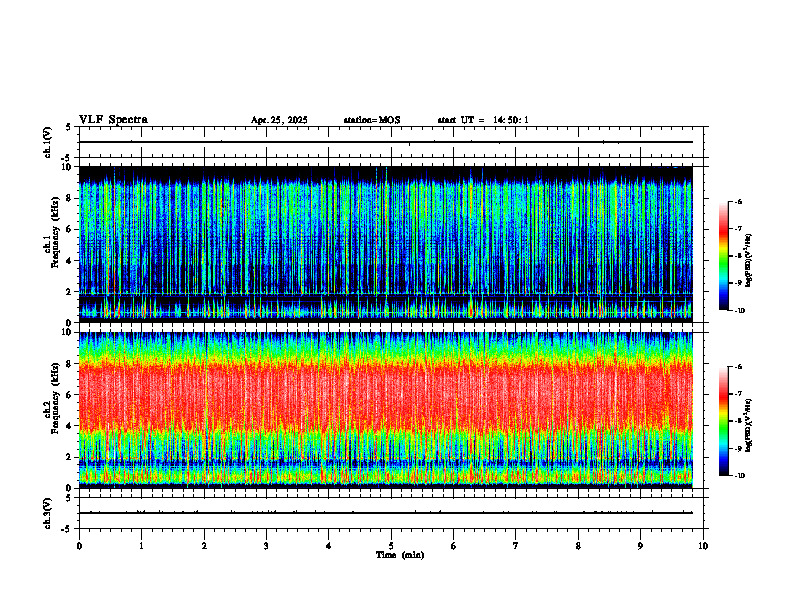Image resolution: width=792 pixels, height=612 pixels.
Task: Click the "ch.1(V)" axis label
Action: tap(48, 142)
